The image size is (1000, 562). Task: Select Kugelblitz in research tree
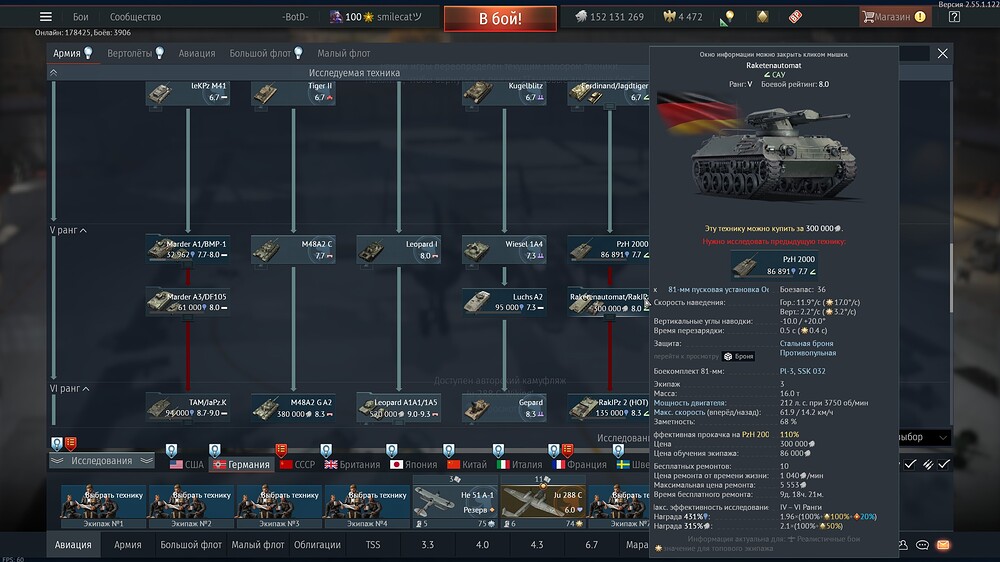(504, 92)
